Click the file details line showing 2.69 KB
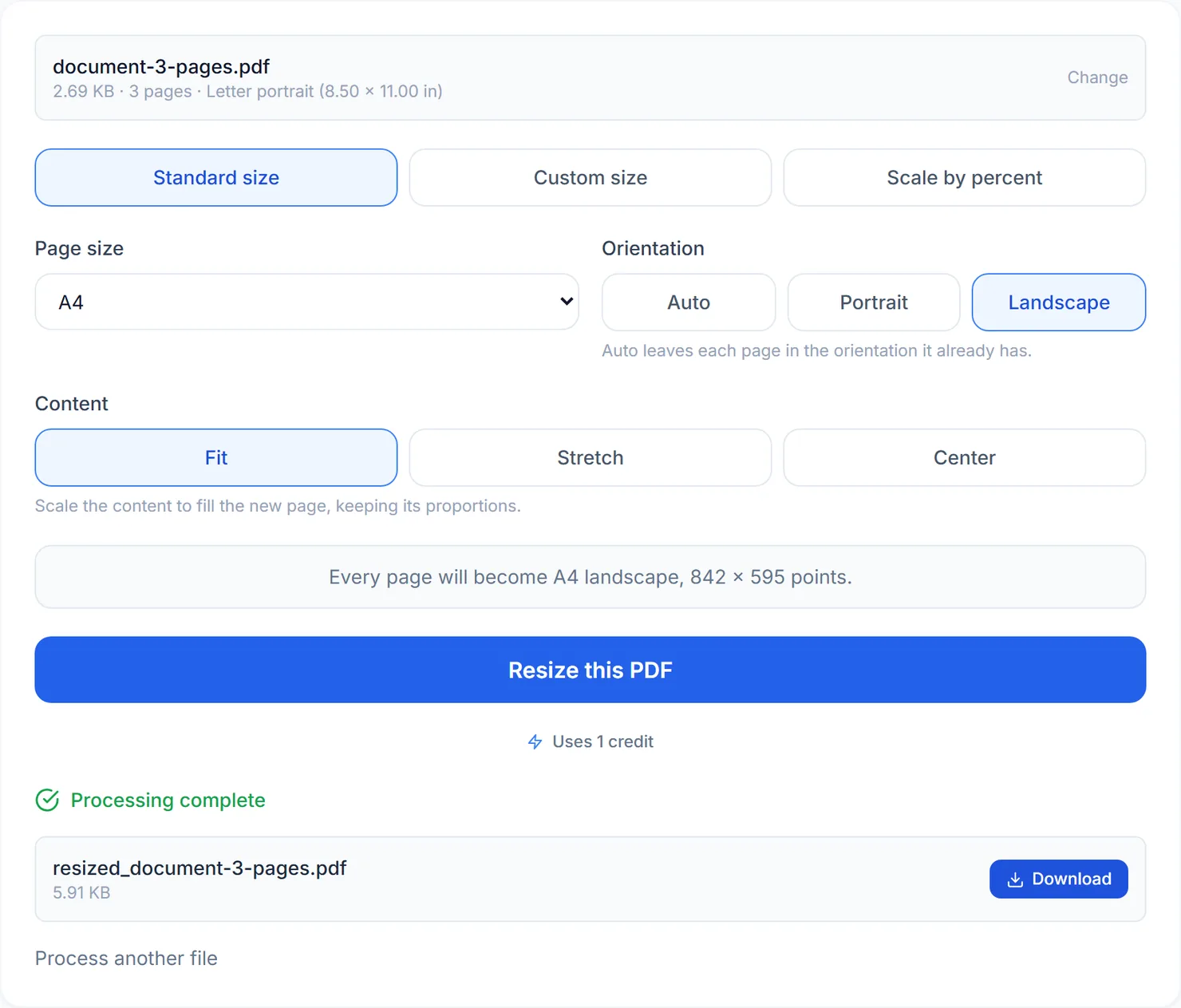This screenshot has height=1008, width=1181. click(x=247, y=91)
